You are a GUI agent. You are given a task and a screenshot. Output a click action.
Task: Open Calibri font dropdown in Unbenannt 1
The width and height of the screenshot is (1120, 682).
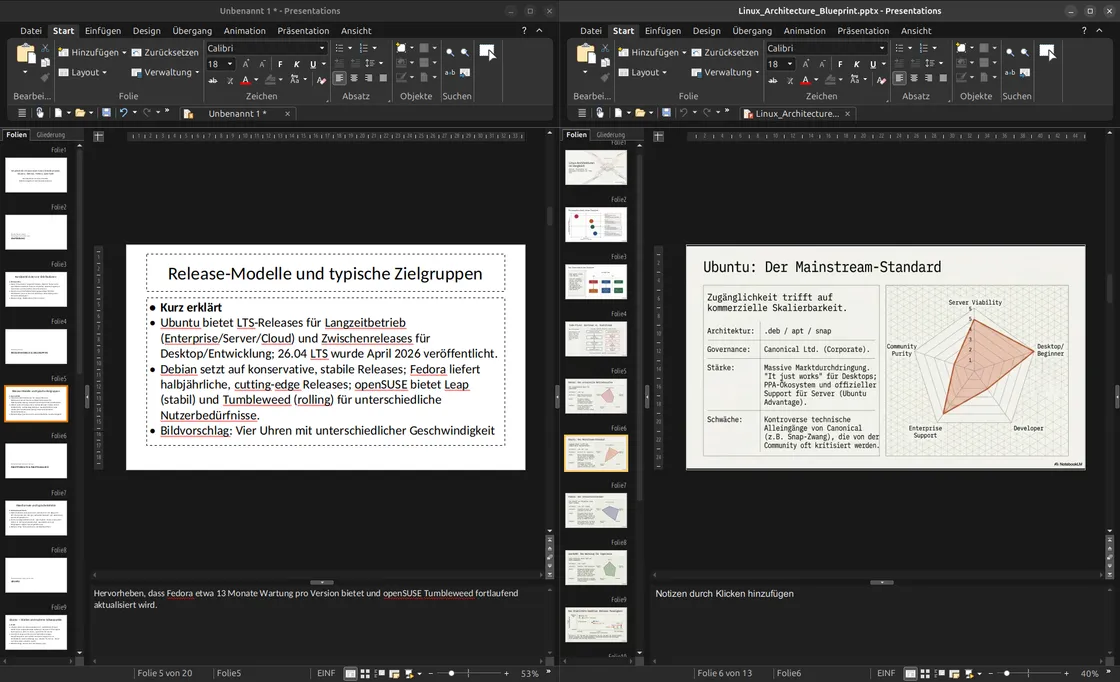tap(322, 49)
